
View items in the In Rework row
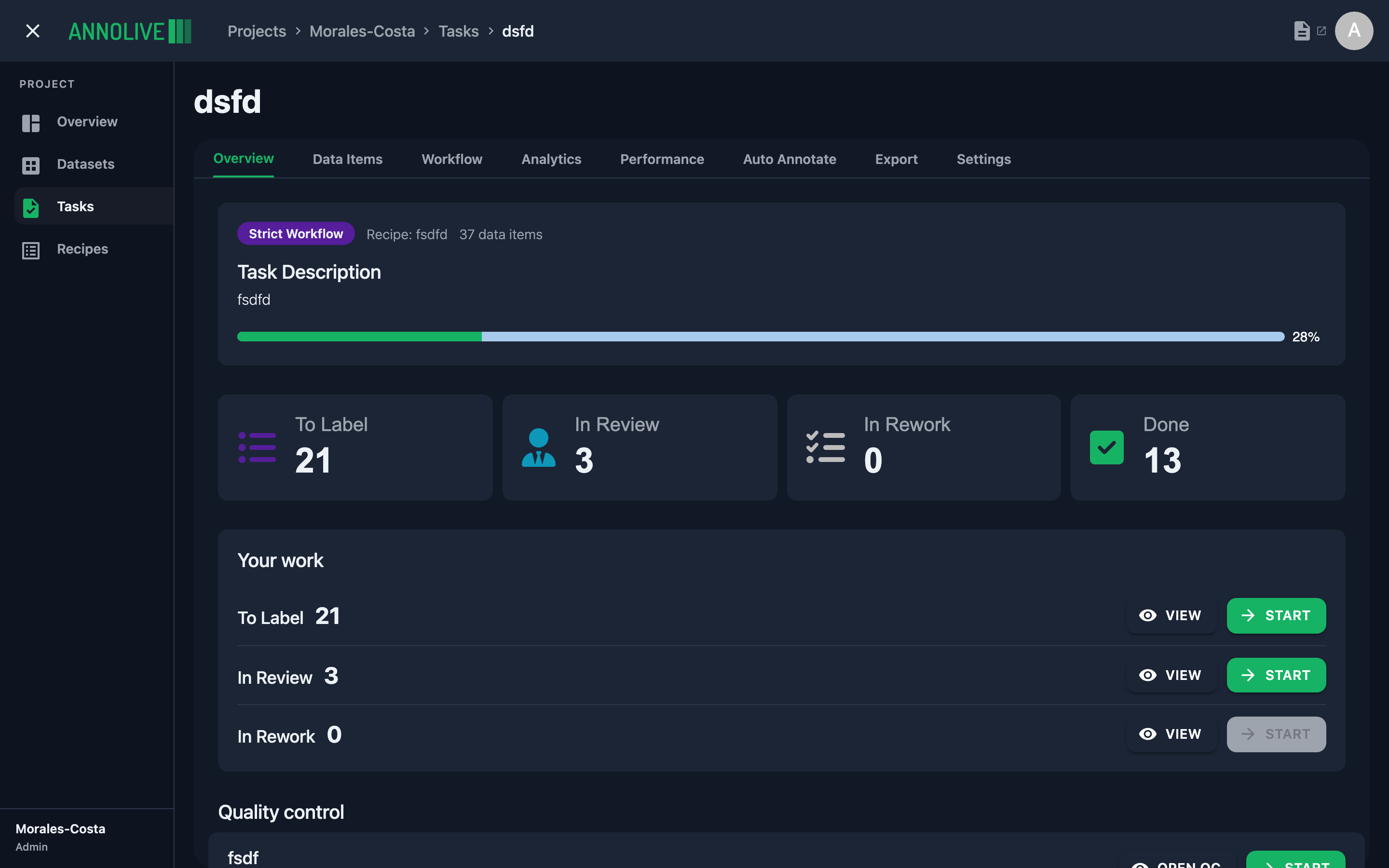[1171, 734]
